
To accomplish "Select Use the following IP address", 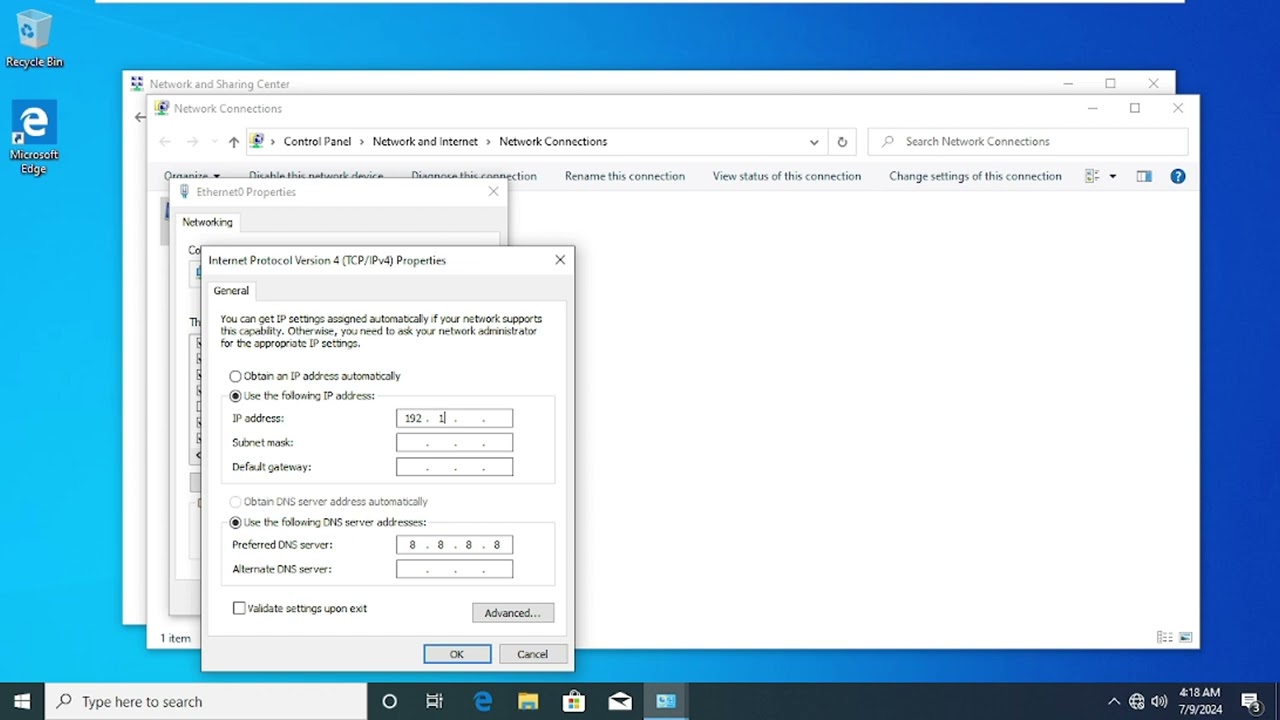I will (302, 396).
